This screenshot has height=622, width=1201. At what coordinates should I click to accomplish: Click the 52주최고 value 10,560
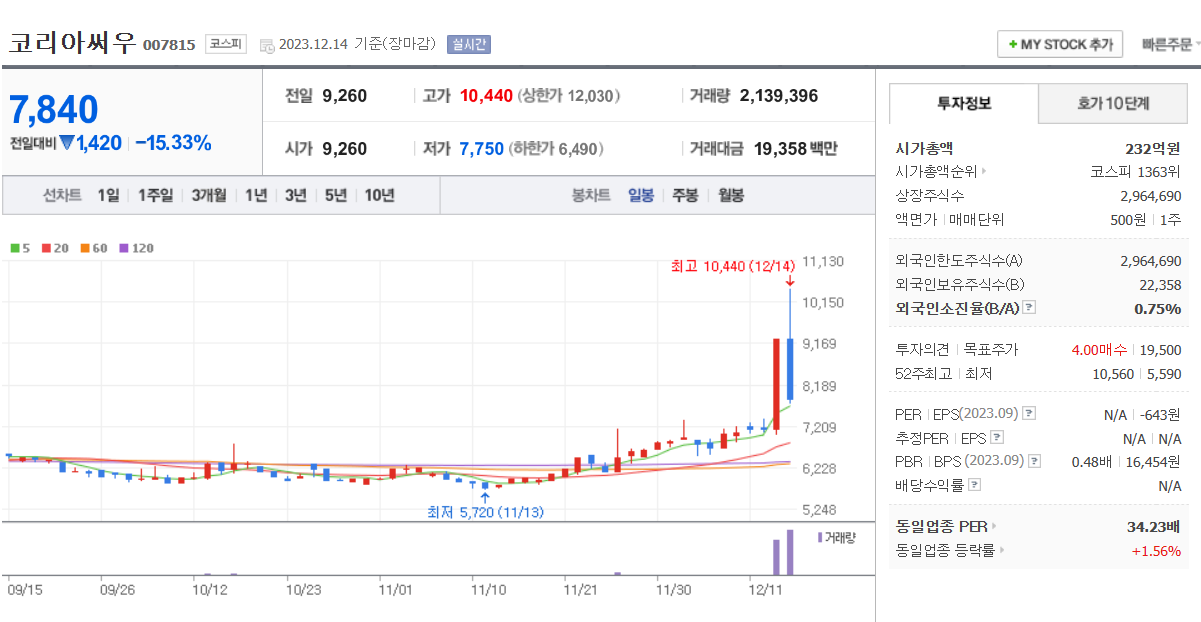pyautogui.click(x=1115, y=374)
